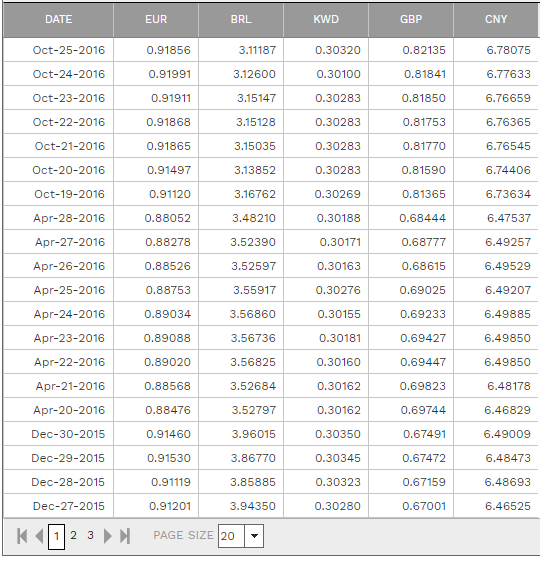Click the page size input showing 20
This screenshot has height=561, width=540.
click(x=231, y=536)
